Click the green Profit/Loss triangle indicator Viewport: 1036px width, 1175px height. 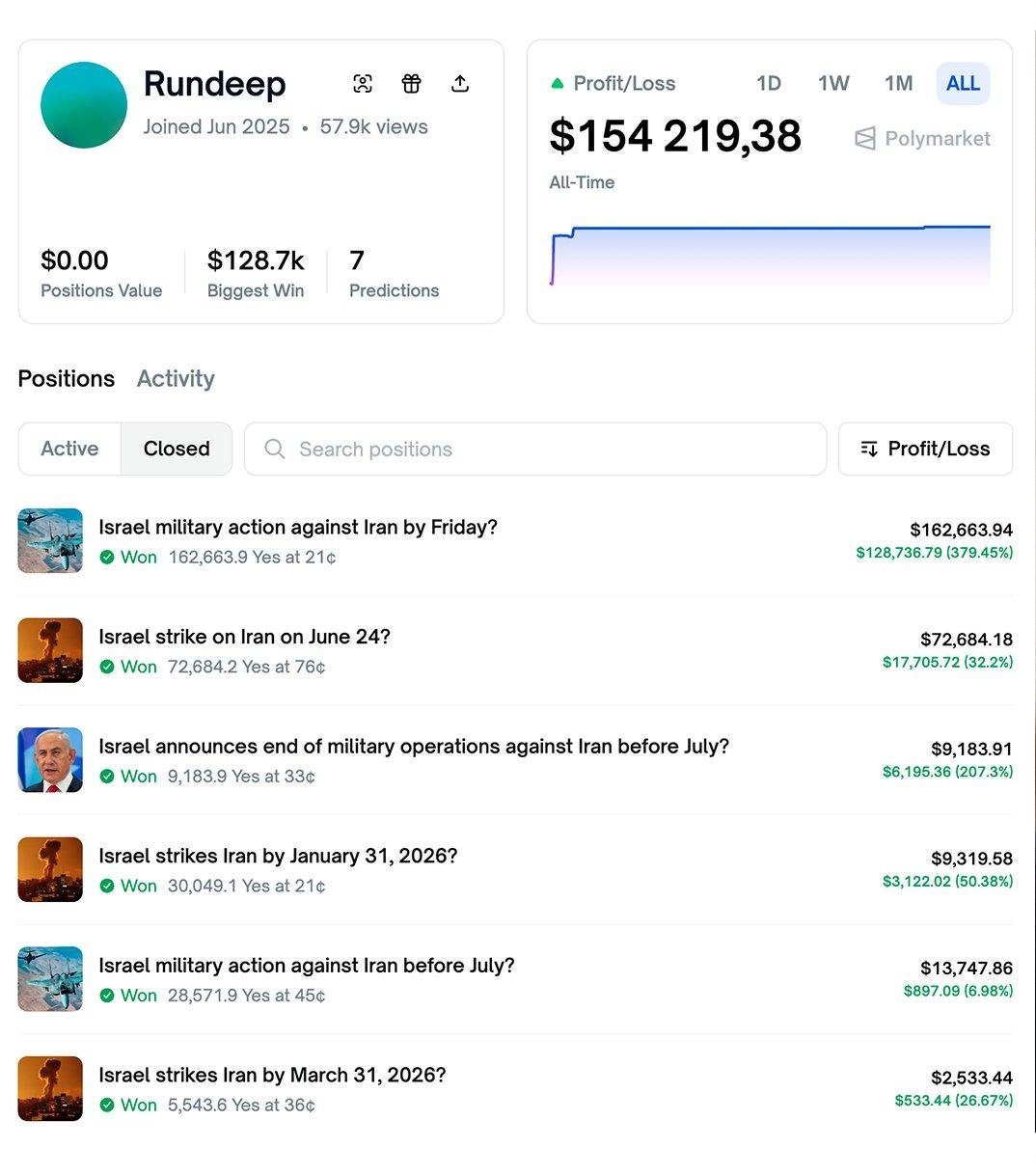557,84
